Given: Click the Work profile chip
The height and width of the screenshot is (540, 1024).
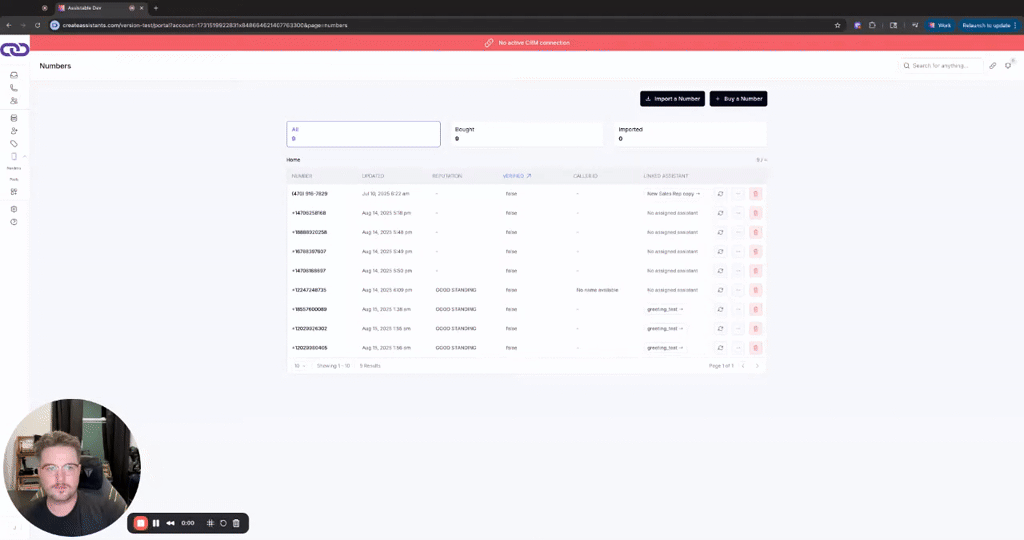Looking at the screenshot, I should point(940,25).
